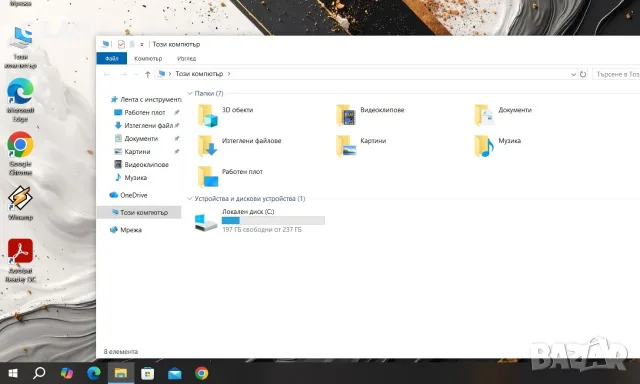This screenshot has width=640, height=384.
Task: Open the Картини folder in main pane
Action: [x=361, y=146]
